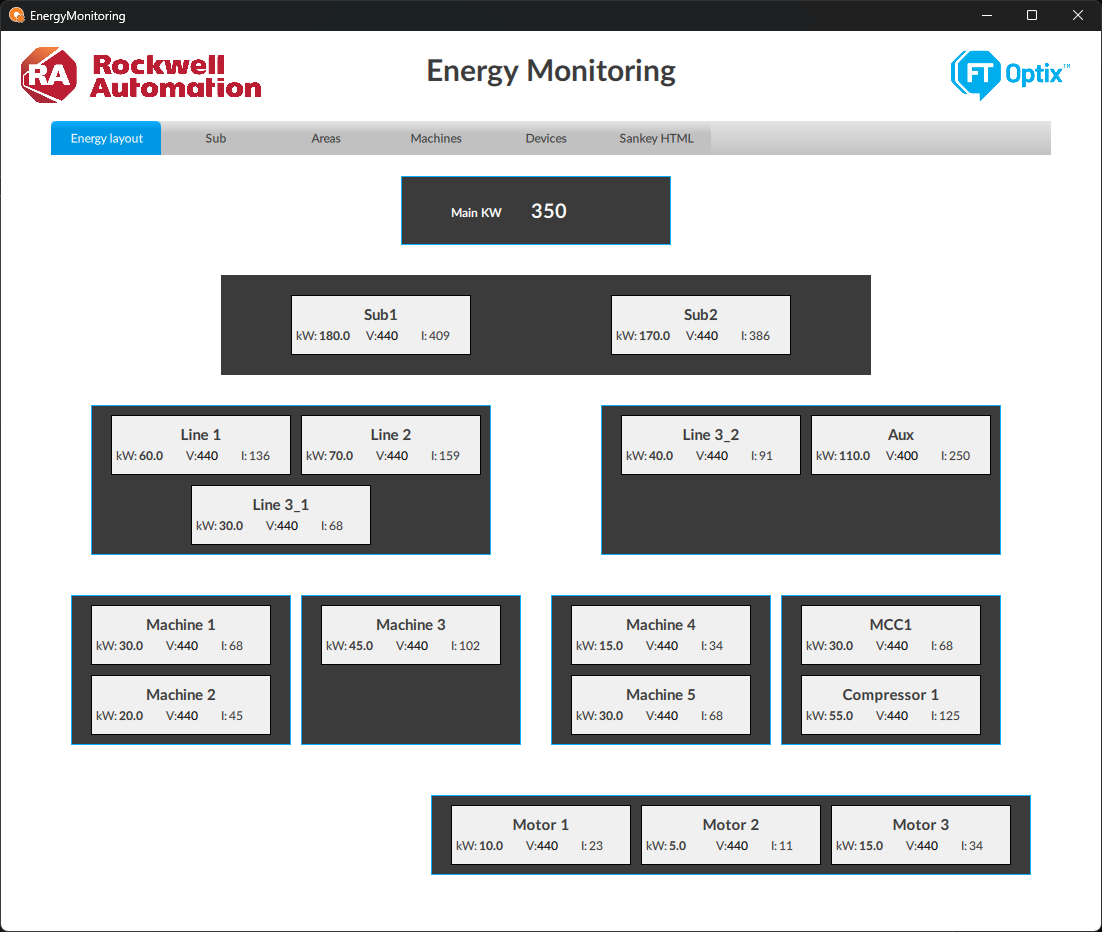Open the Sub2 power card
Viewport: 1102px width, 932px height.
pos(700,325)
